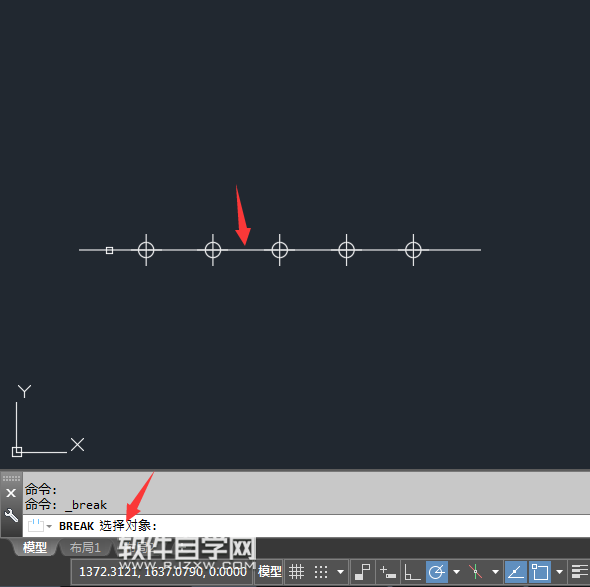Toggle lineweight display icon
The height and width of the screenshot is (587, 590).
tap(579, 572)
